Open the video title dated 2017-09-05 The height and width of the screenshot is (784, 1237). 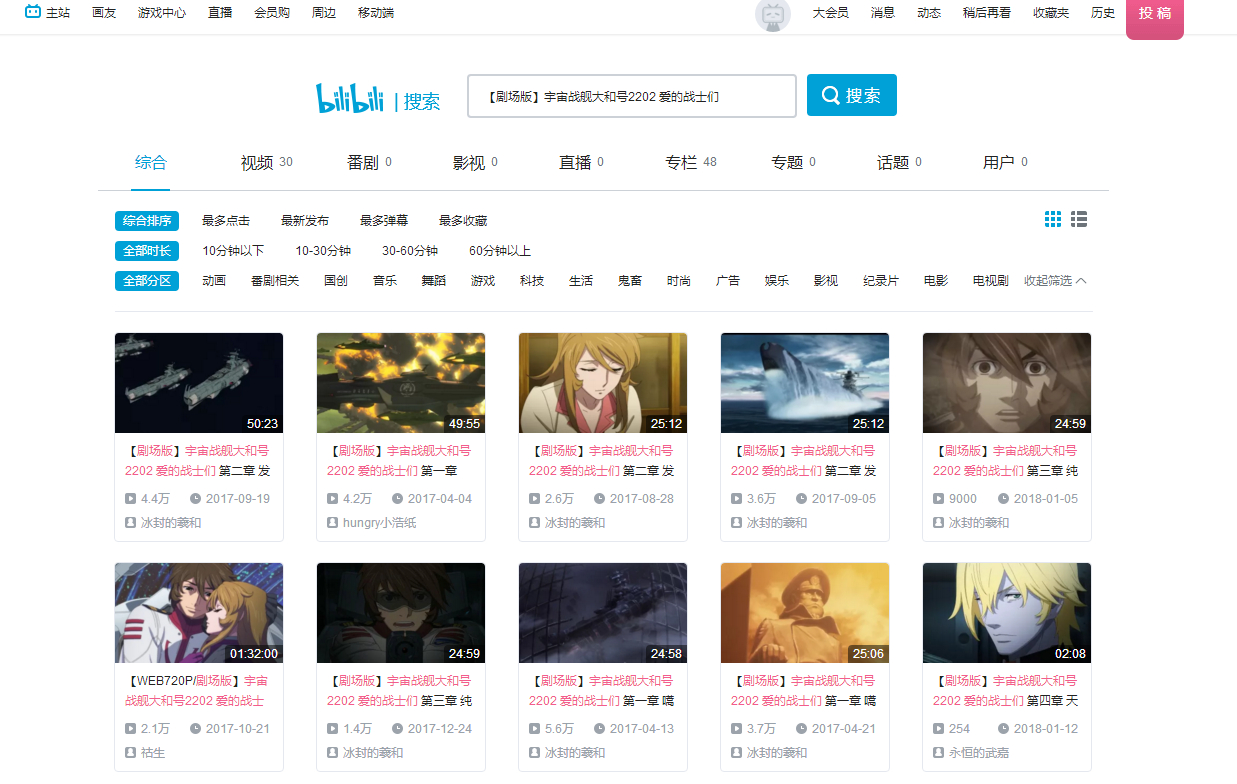tap(805, 461)
